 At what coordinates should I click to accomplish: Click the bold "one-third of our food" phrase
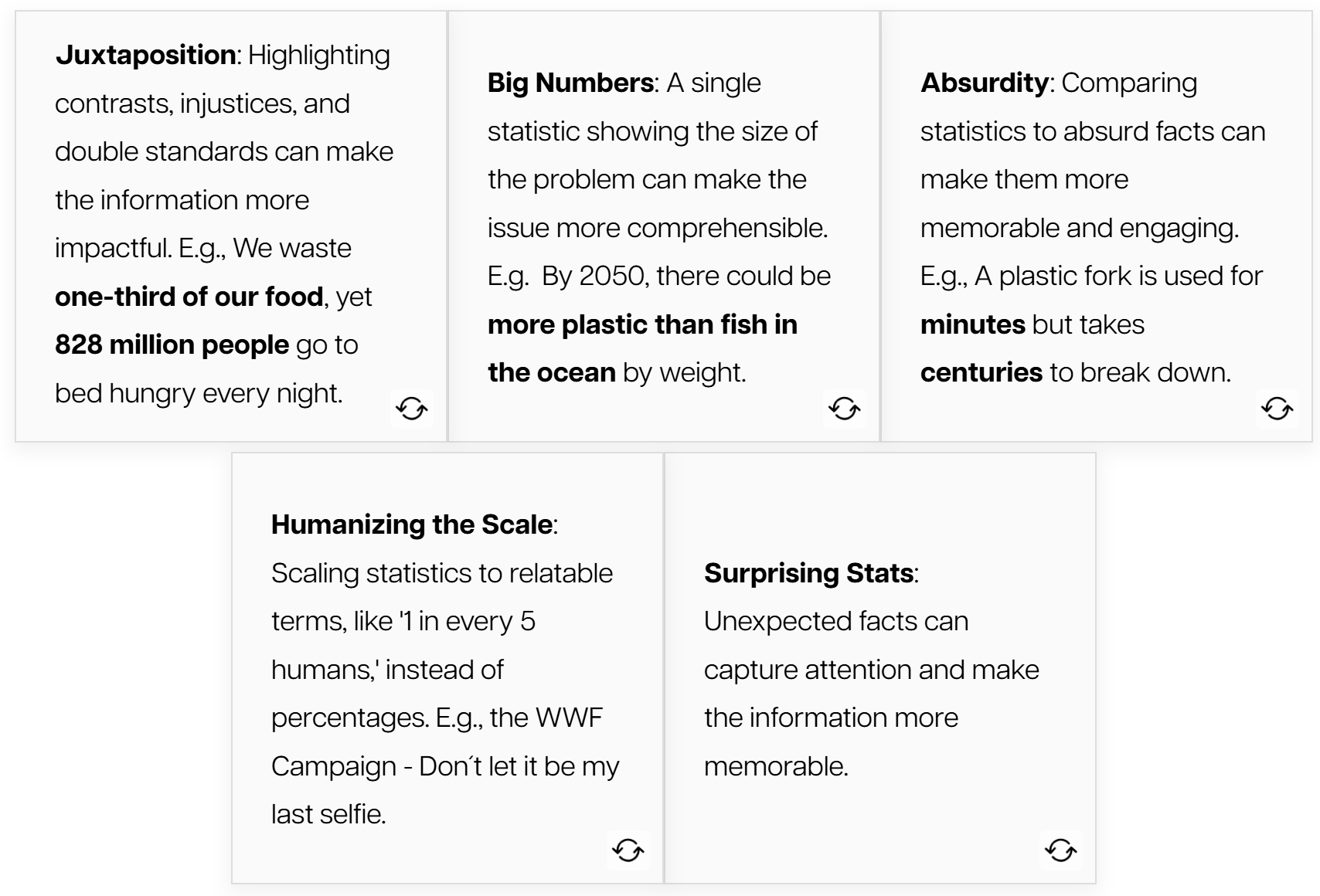coord(189,297)
